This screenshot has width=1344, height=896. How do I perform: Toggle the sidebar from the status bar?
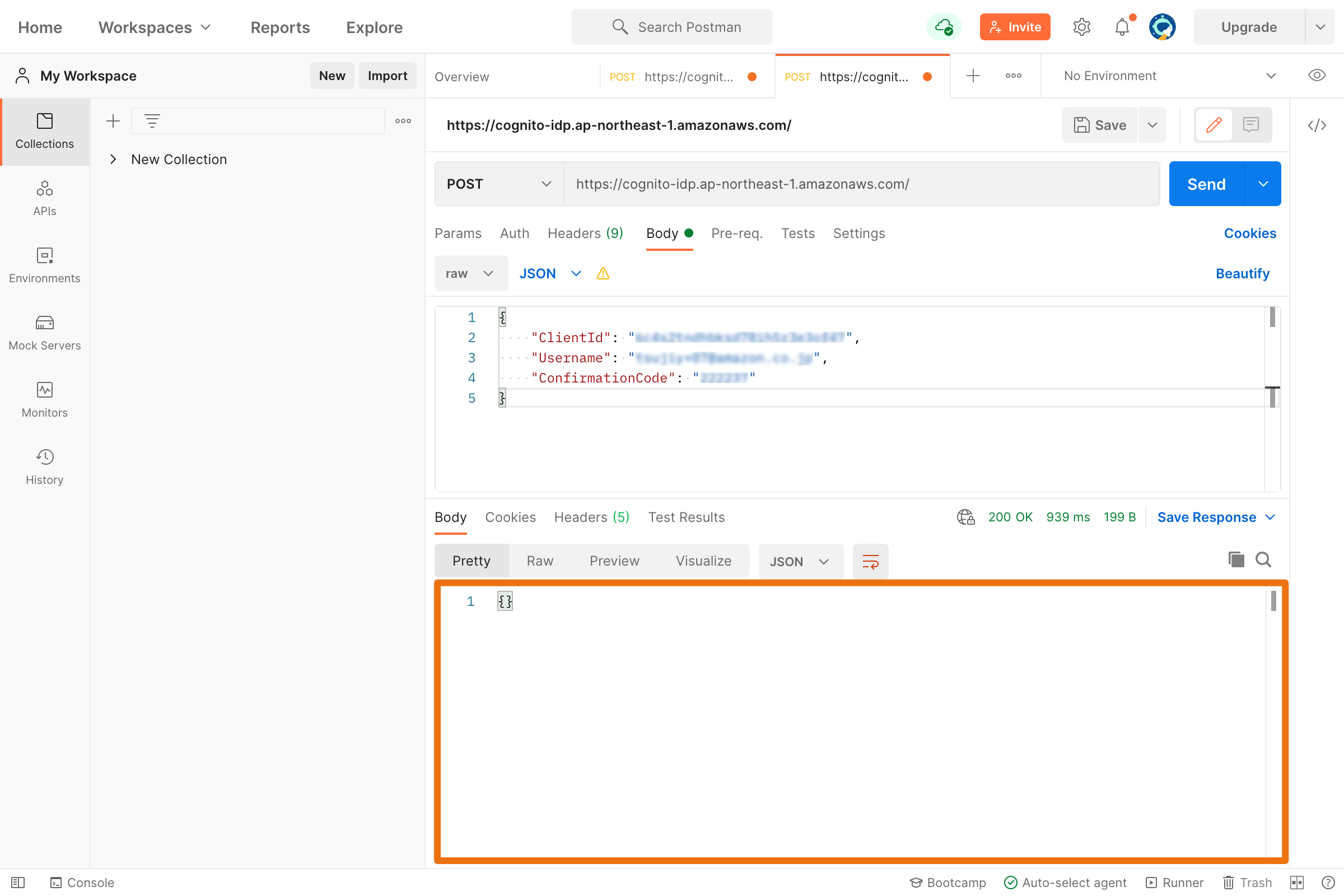(18, 883)
